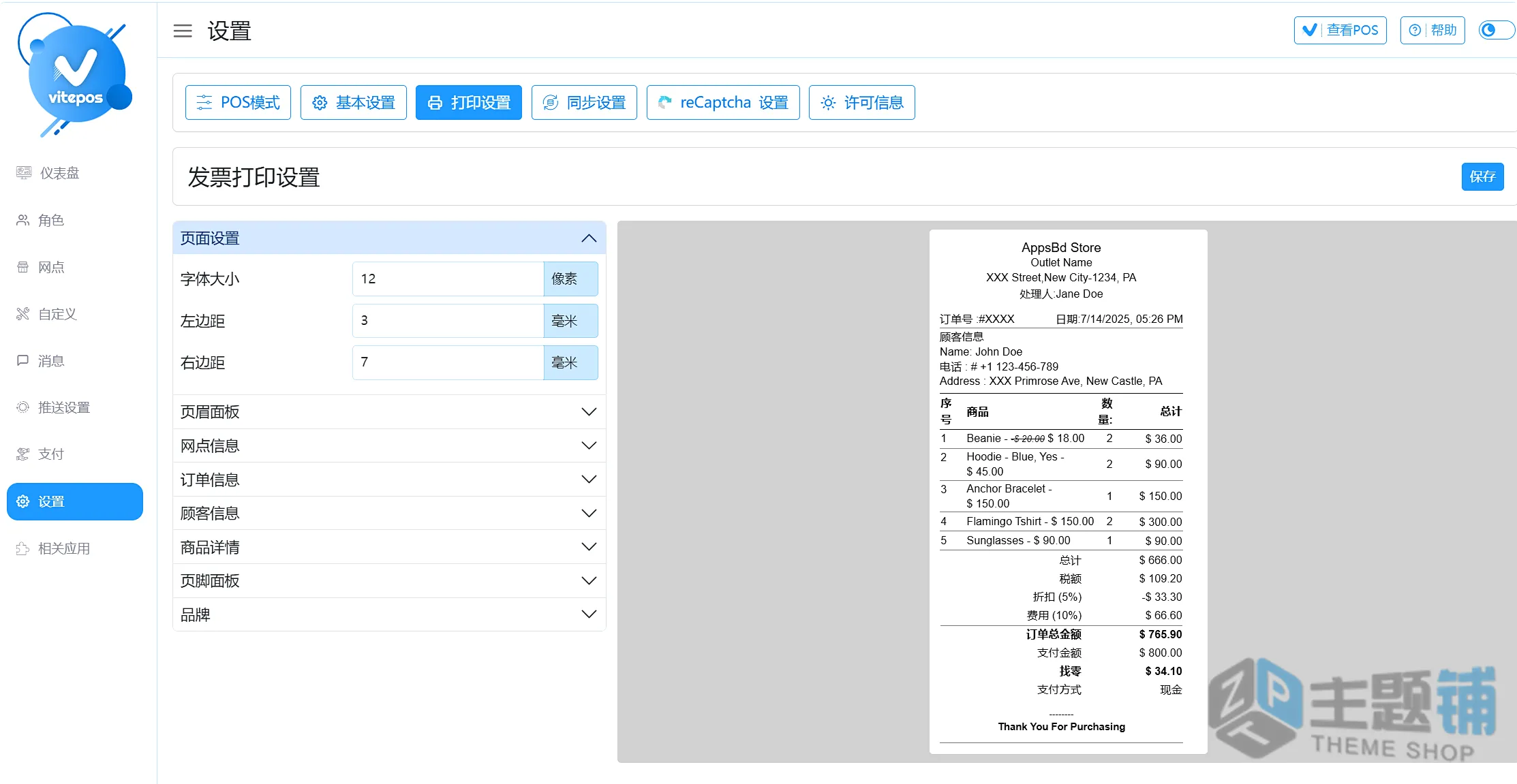Screen dimensions: 1517x784
Task: Click the printer icon in 打印设置 tab
Action: (x=435, y=103)
